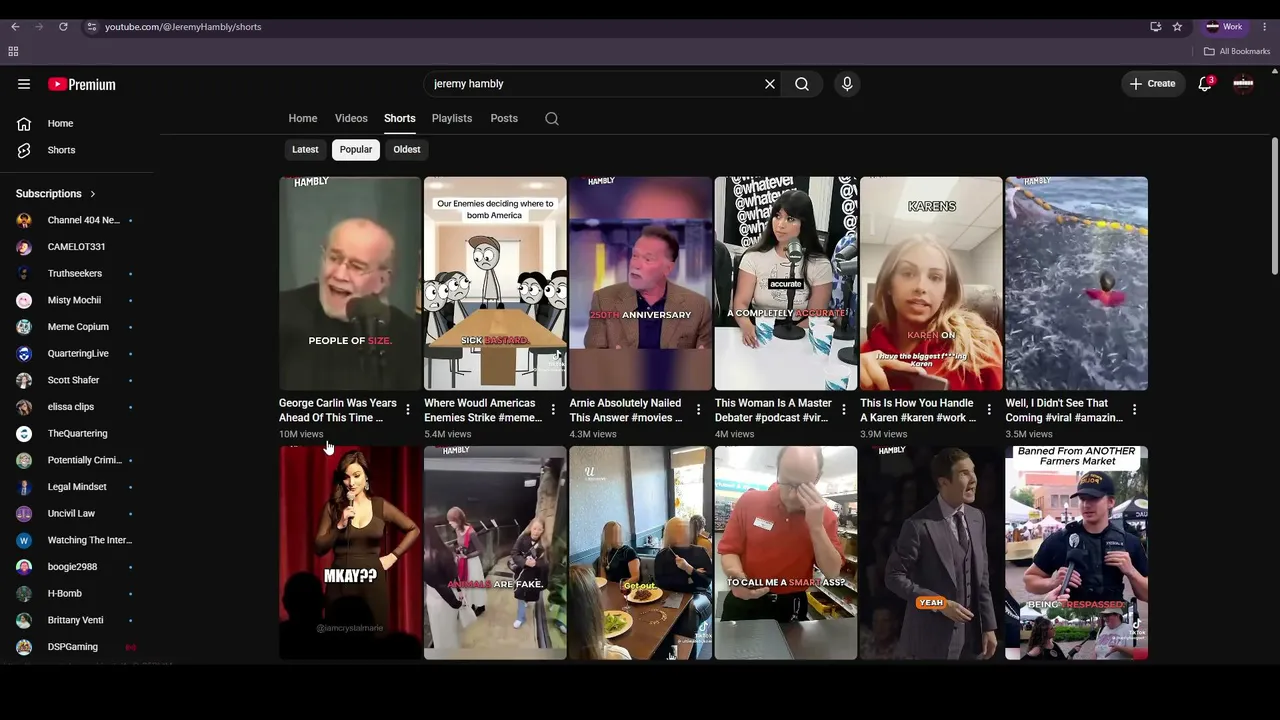Play the "KARENS" short thumbnail
Viewport: 1280px width, 720px height.
point(931,283)
